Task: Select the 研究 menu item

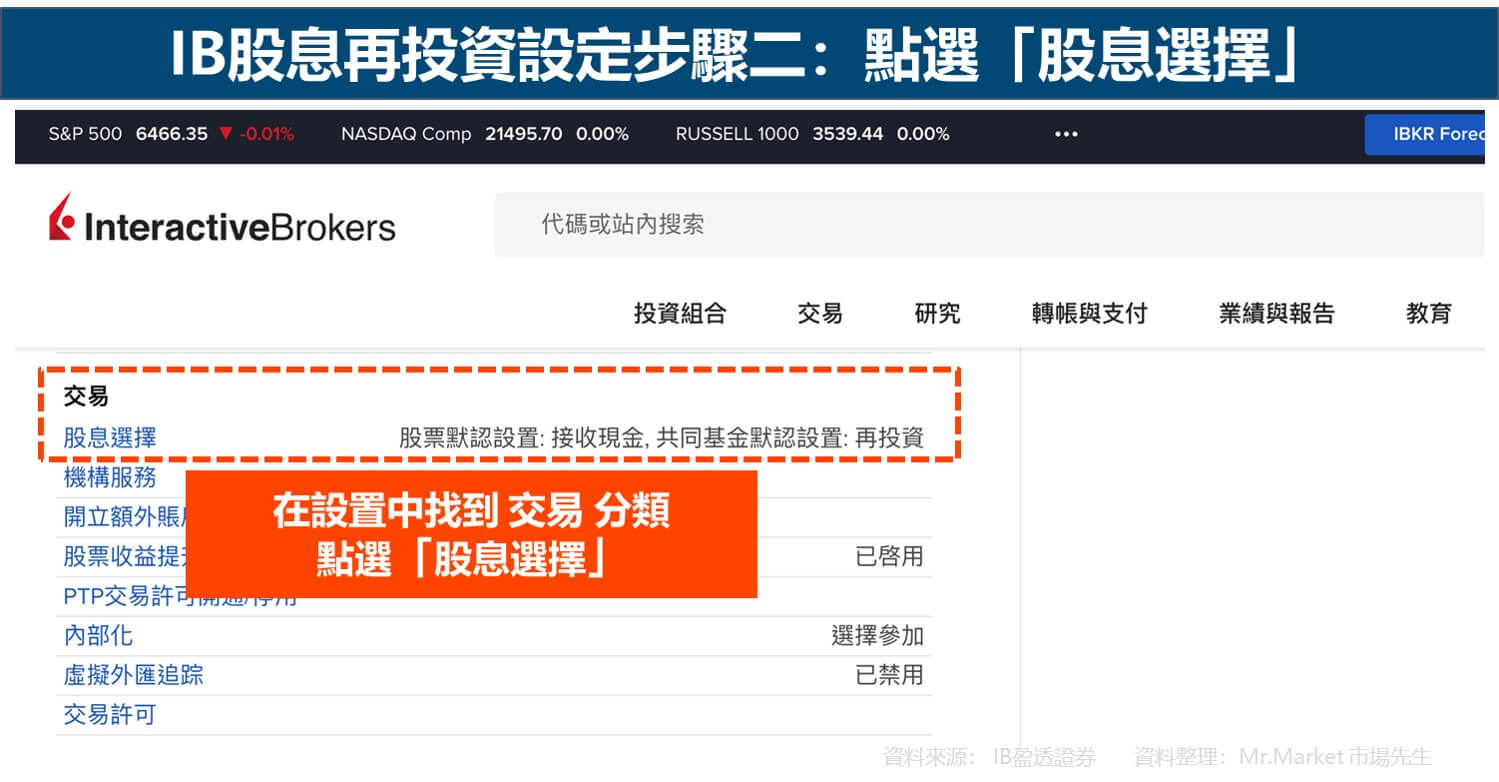Action: point(937,314)
